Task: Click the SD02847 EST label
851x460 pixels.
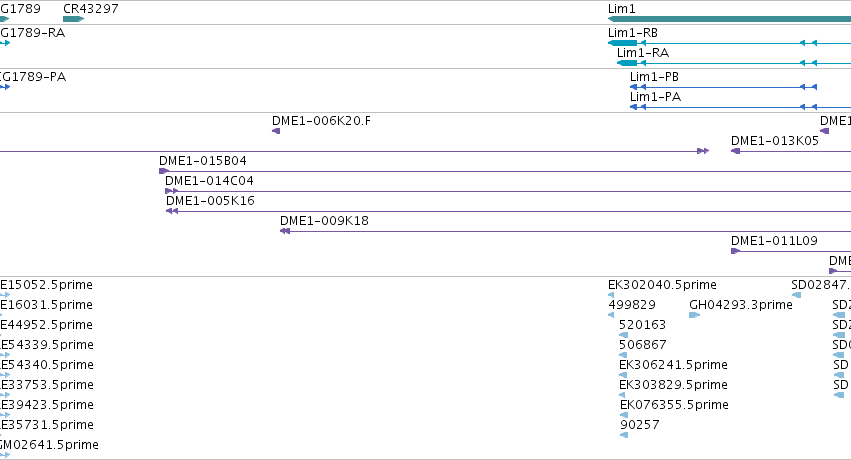Action: coord(821,285)
